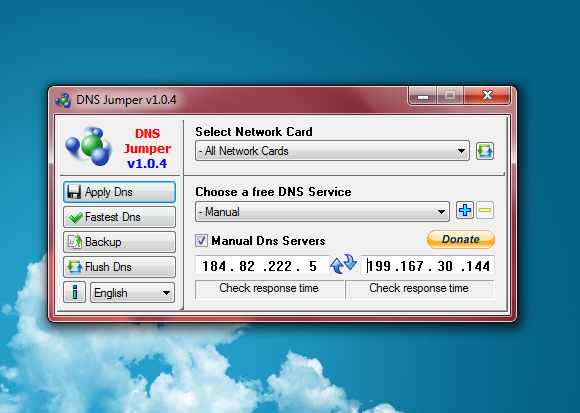Toggle the Manual Dns Servers checkbox

(202, 241)
